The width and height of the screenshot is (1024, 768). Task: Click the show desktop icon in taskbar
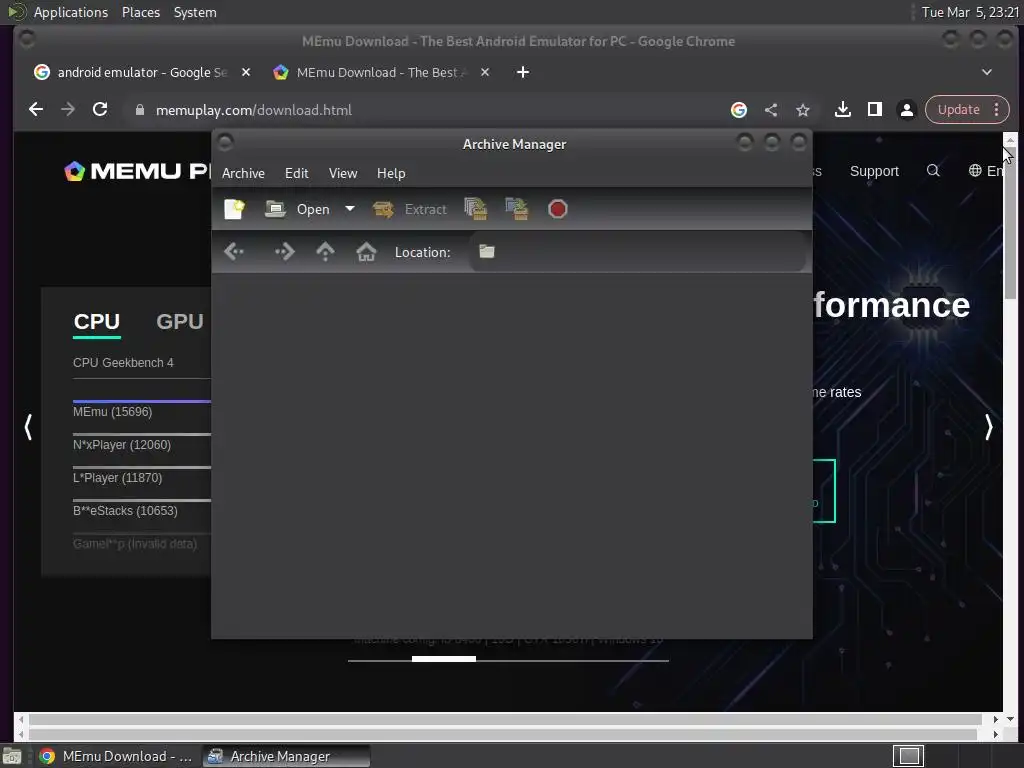(x=12, y=756)
